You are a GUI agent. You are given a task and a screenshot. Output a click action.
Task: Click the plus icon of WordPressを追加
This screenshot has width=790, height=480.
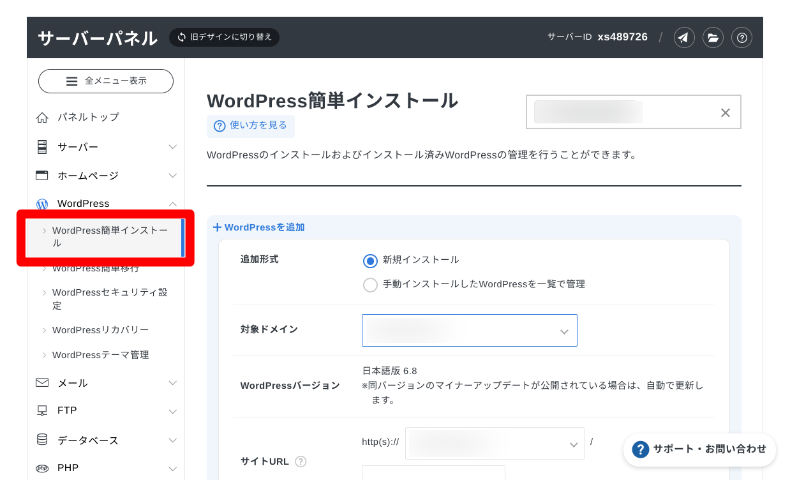(217, 227)
